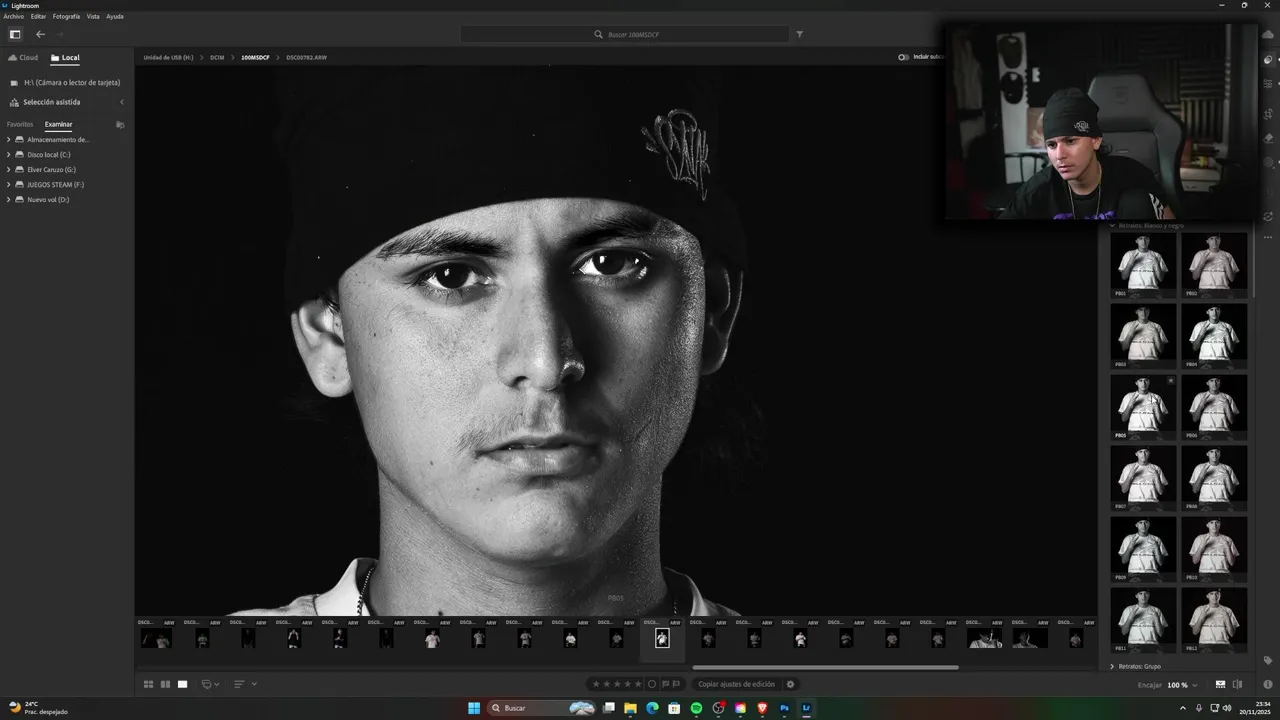Click Copiar ajustes de edición
This screenshot has width=1280, height=720.
pyautogui.click(x=736, y=684)
